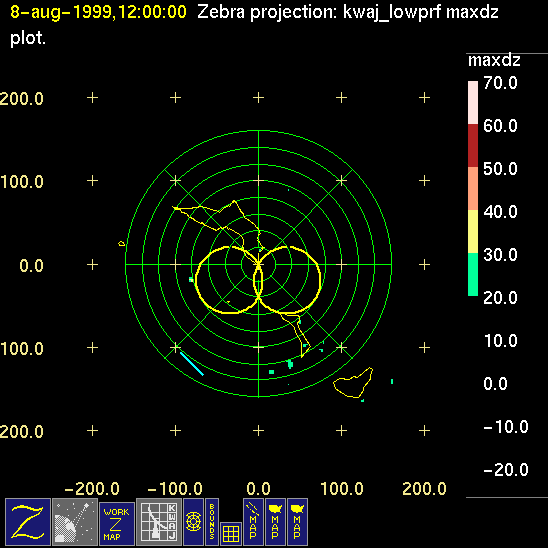Click the MAP icon with diagonal lines
This screenshot has height=548, width=548.
(253, 522)
